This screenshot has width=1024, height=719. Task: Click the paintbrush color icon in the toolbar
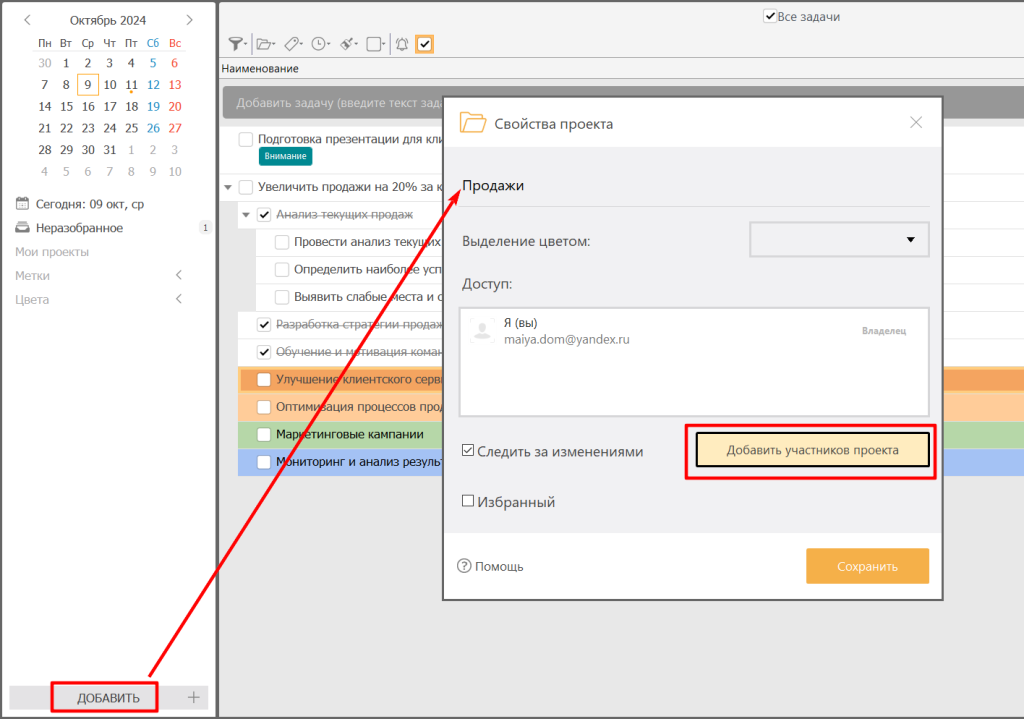347,44
